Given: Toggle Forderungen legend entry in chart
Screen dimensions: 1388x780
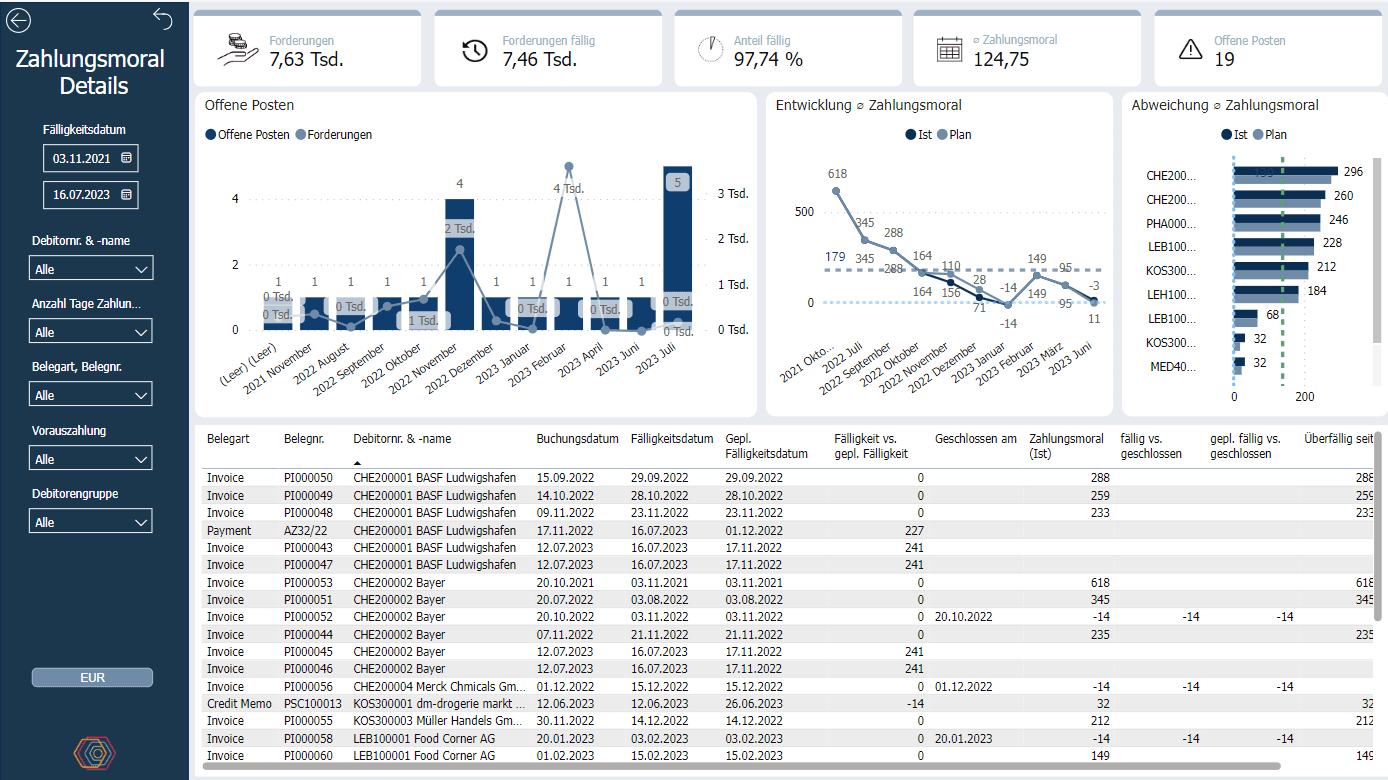Looking at the screenshot, I should tap(334, 134).
